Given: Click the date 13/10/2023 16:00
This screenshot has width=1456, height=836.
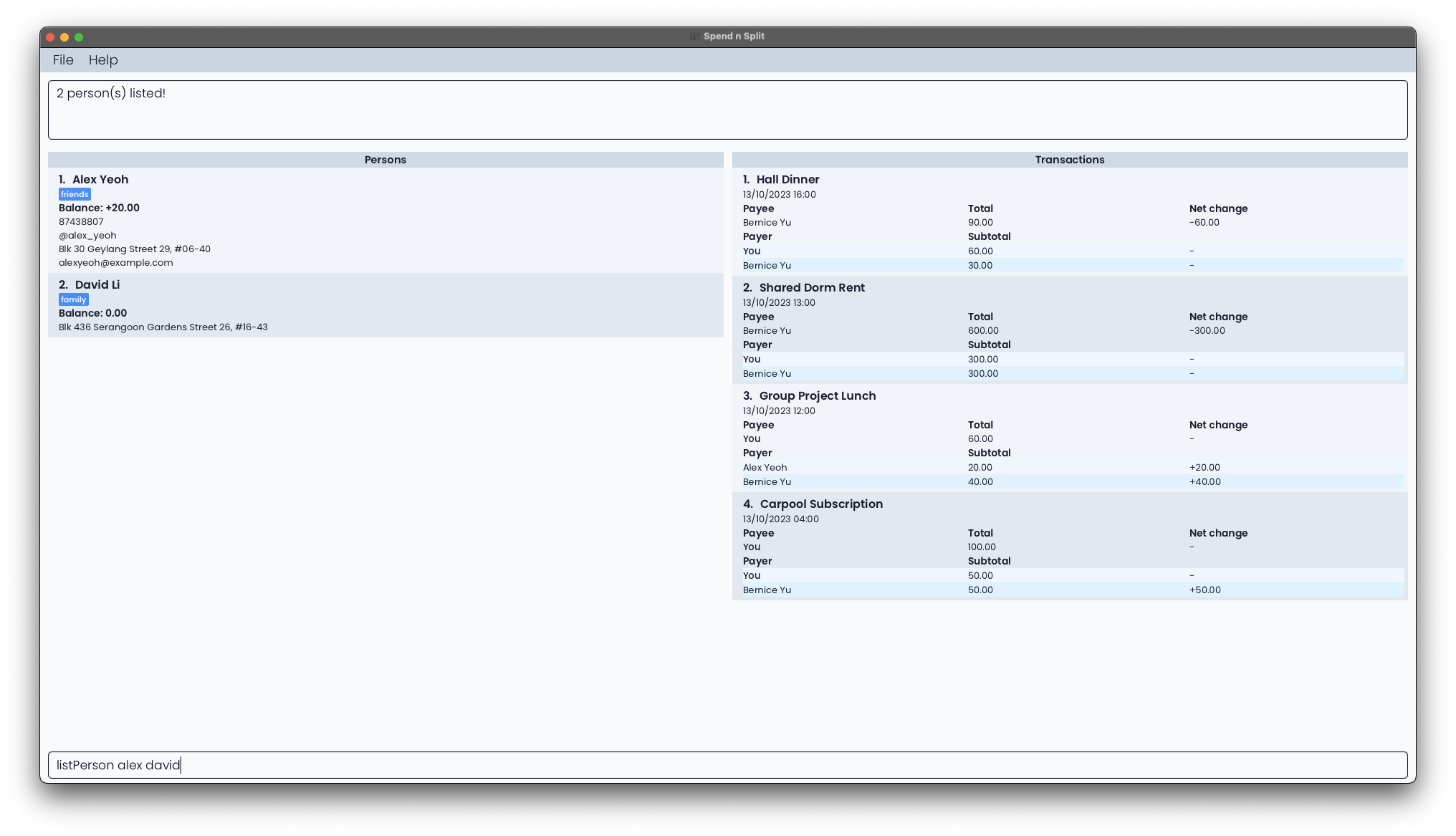Looking at the screenshot, I should (779, 195).
